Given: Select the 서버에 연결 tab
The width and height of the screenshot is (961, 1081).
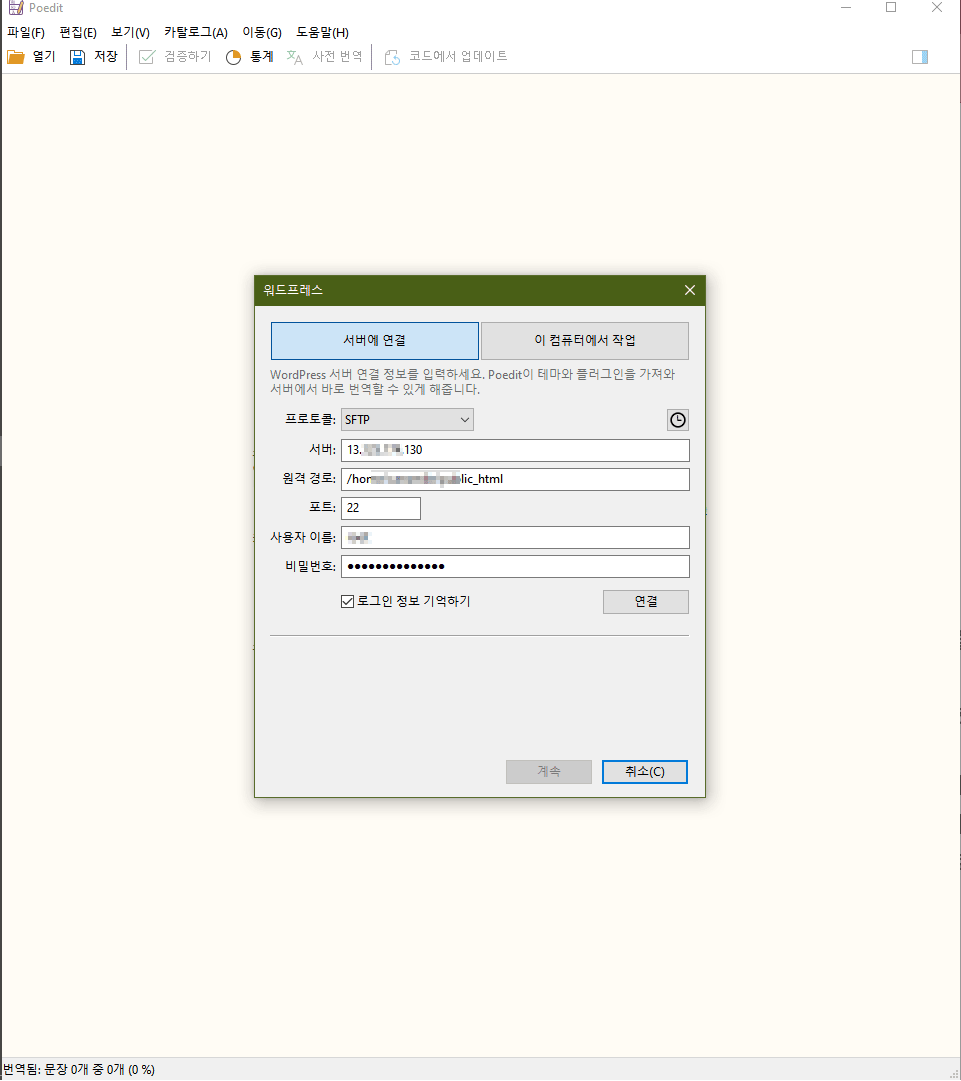Looking at the screenshot, I should coord(375,340).
